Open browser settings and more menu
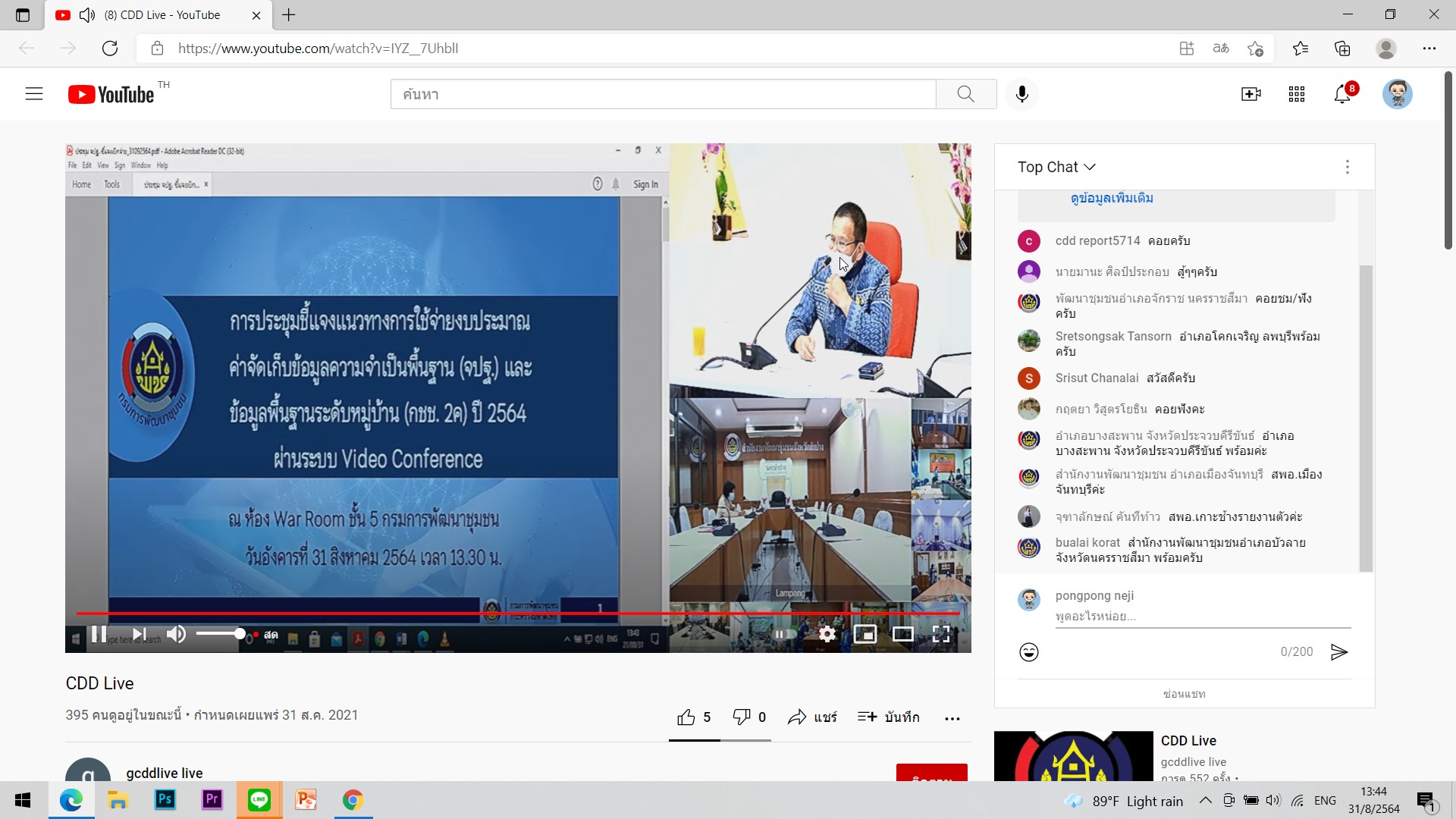 click(1429, 49)
